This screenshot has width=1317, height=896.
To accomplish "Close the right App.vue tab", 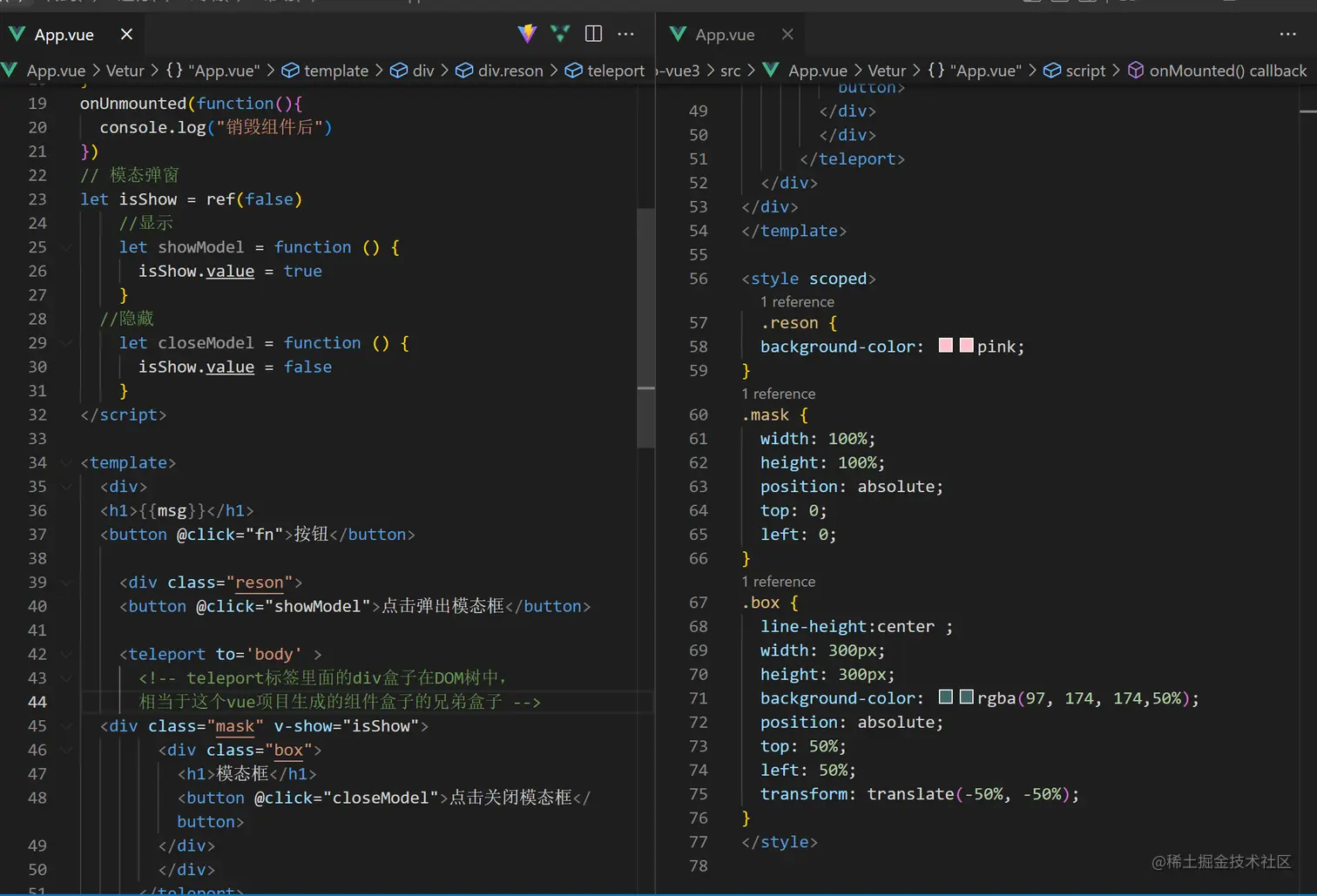I will [x=787, y=34].
